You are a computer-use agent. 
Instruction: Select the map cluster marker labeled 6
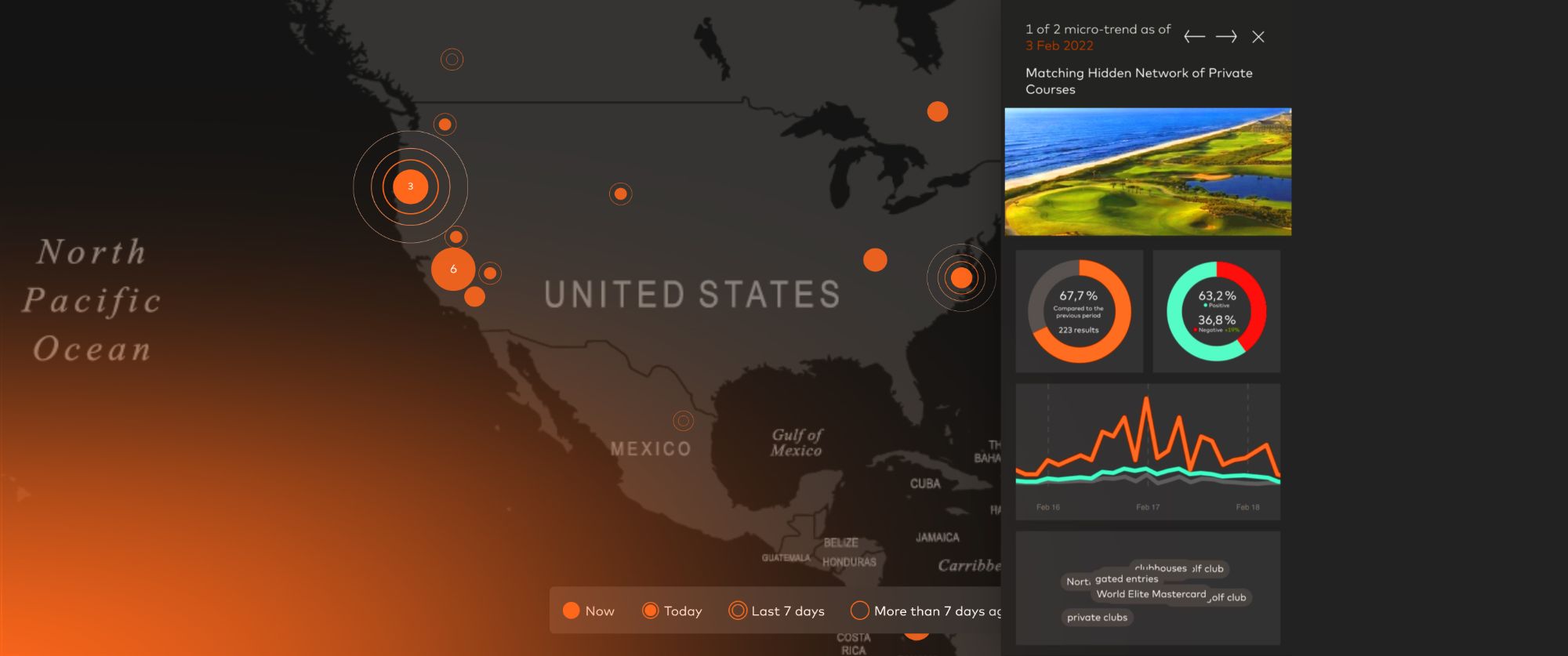coord(453,269)
